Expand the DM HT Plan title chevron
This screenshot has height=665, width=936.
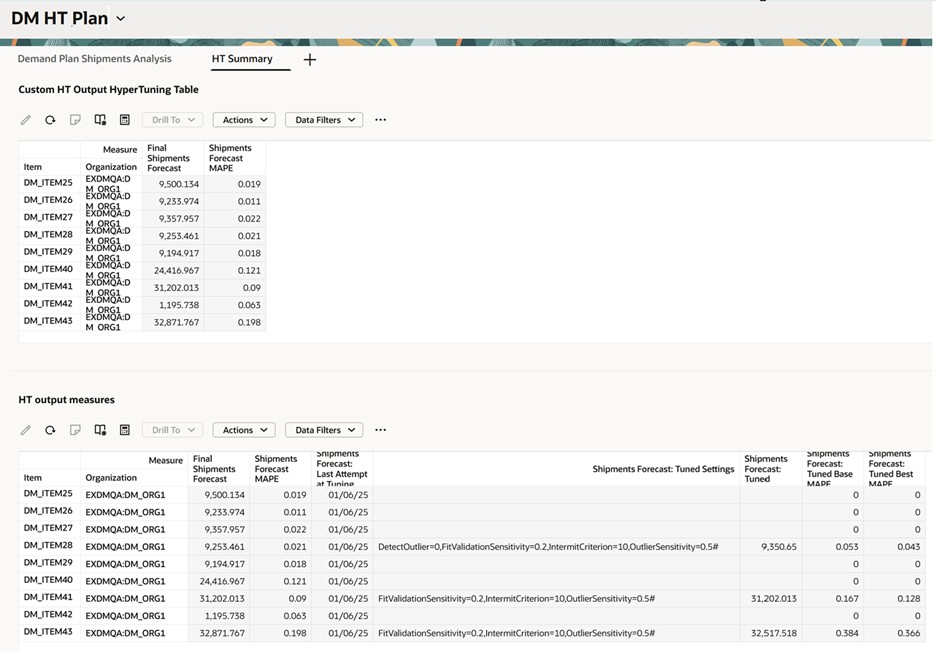click(x=119, y=18)
